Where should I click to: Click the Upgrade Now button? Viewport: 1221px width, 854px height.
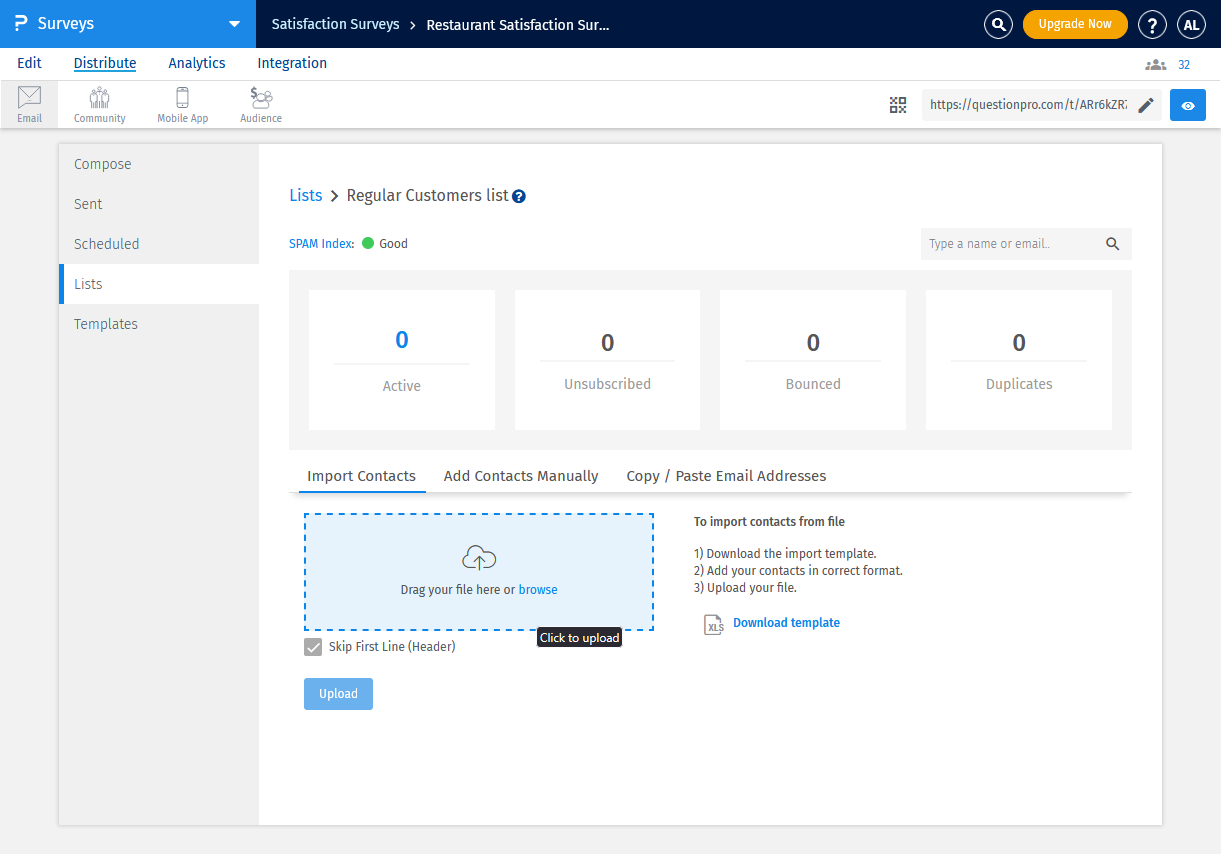[1075, 24]
